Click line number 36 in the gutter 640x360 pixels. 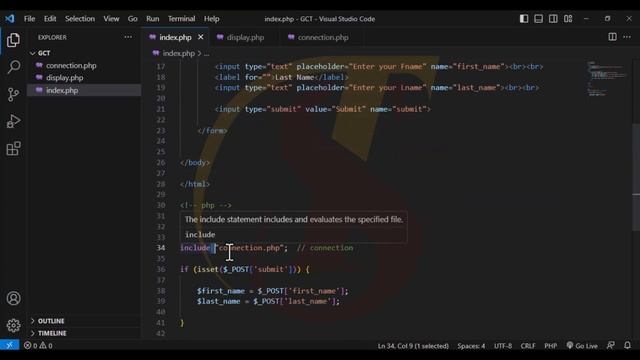[x=161, y=269]
